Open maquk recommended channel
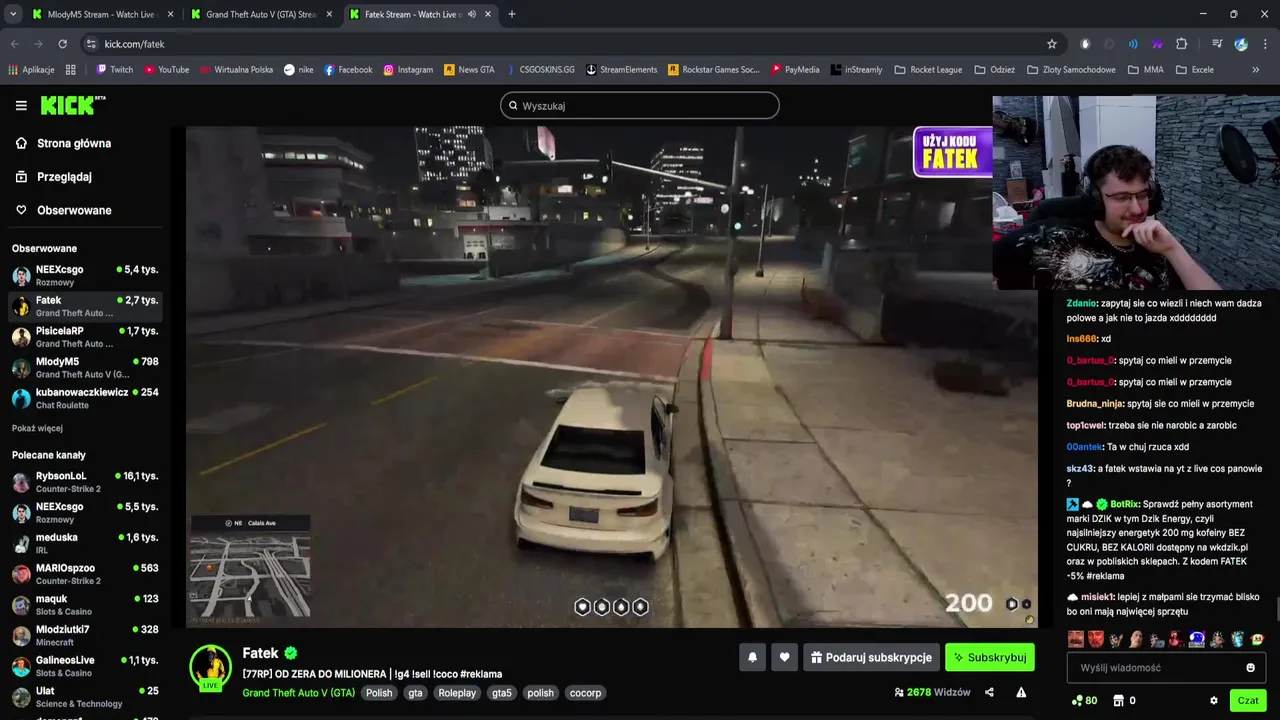Screen dimensions: 1280x720 point(85,604)
